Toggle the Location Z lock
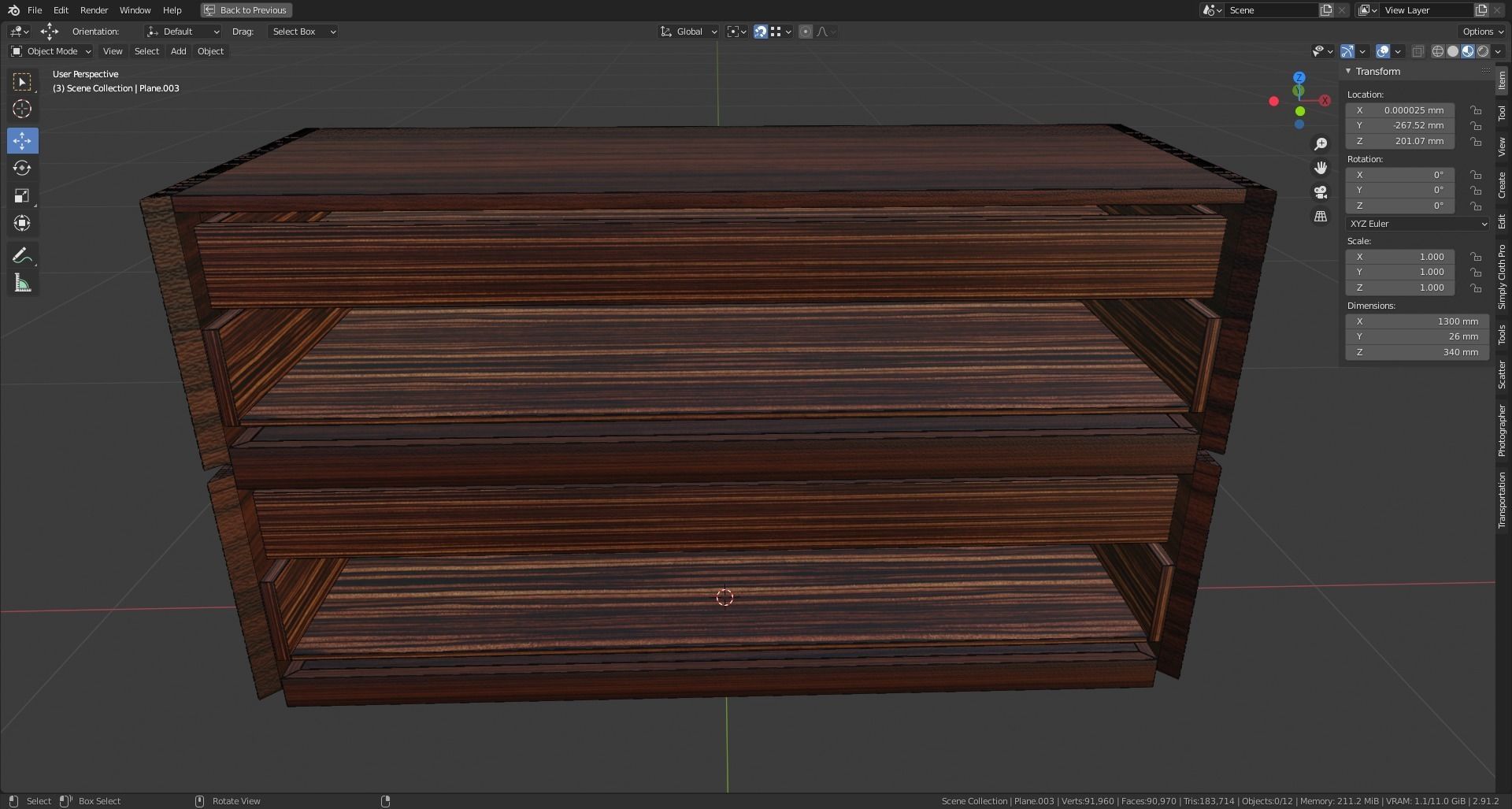 click(x=1476, y=142)
